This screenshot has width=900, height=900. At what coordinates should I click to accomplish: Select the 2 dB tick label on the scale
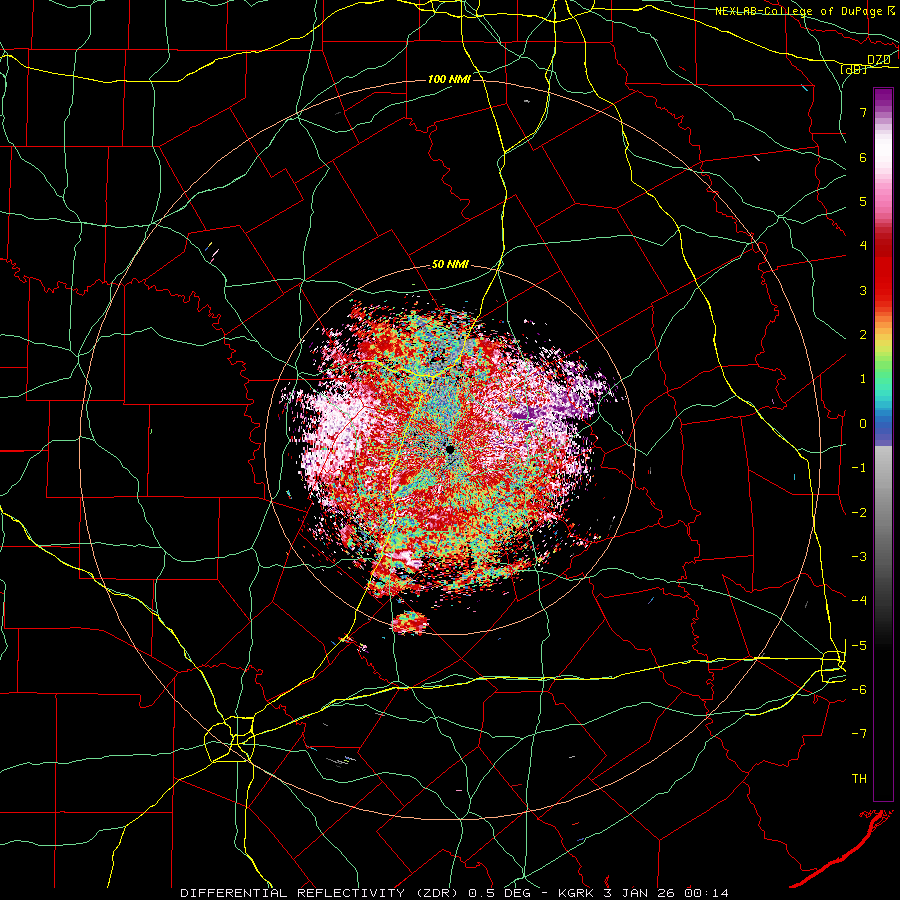(x=863, y=335)
